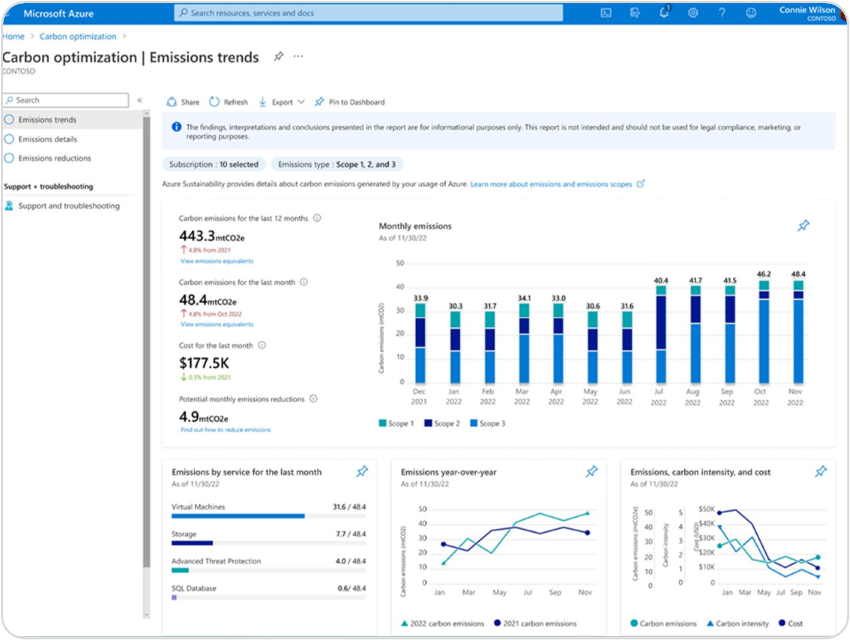Pin the Monthly emissions chart
This screenshot has height=640, width=850.
[803, 225]
